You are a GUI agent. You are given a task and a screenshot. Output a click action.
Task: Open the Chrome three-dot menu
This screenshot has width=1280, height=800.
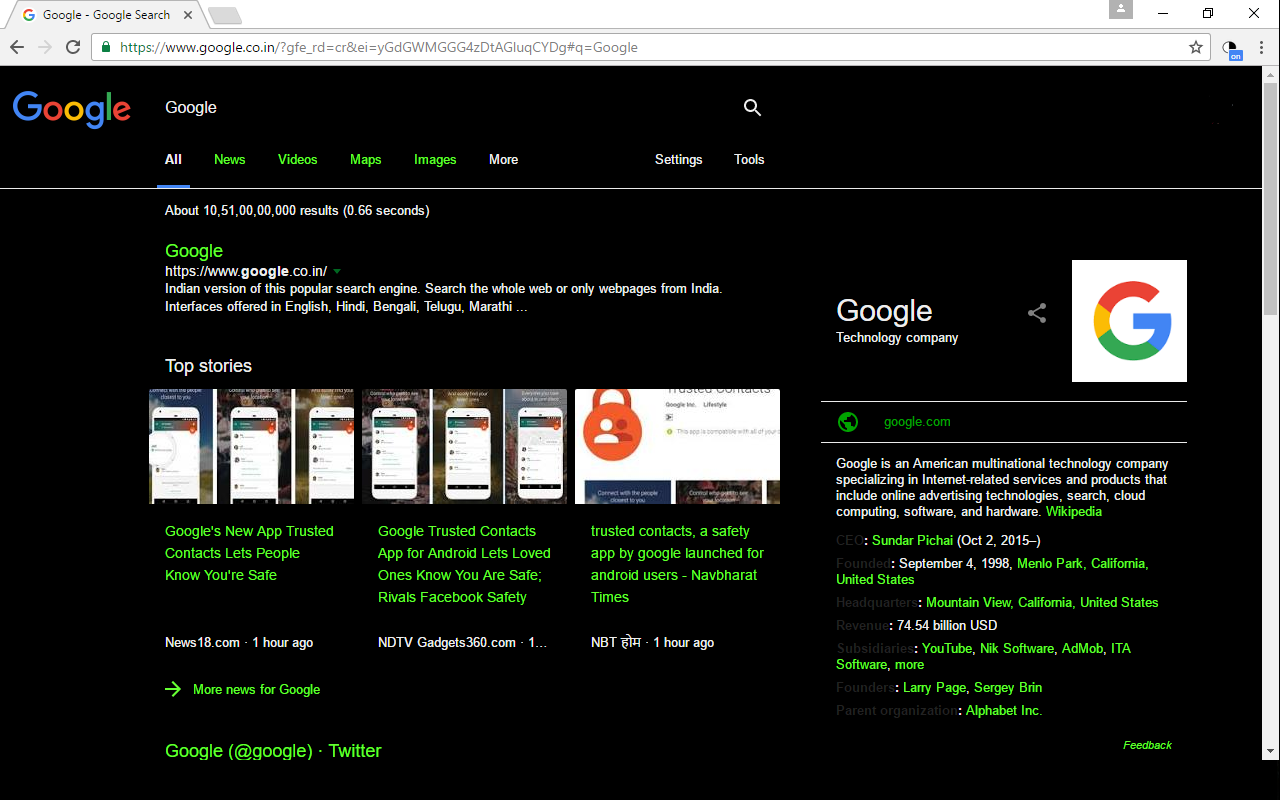[x=1261, y=47]
